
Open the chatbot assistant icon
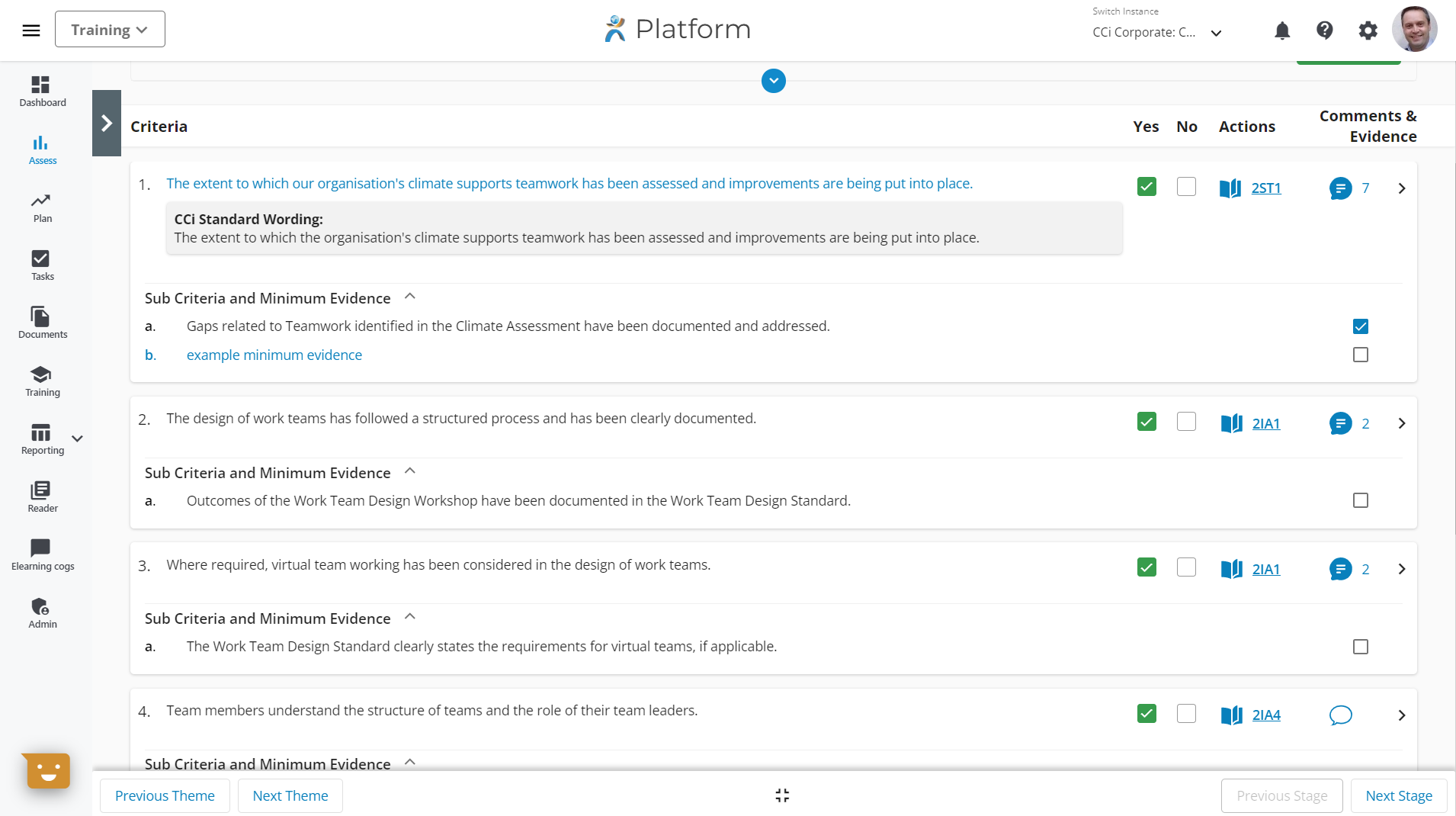click(48, 771)
